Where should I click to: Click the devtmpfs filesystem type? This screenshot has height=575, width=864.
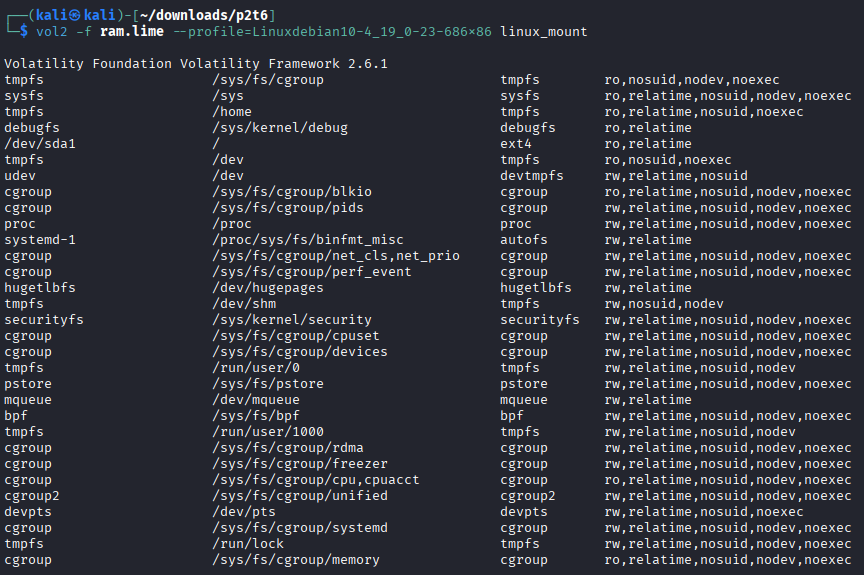[x=532, y=175]
